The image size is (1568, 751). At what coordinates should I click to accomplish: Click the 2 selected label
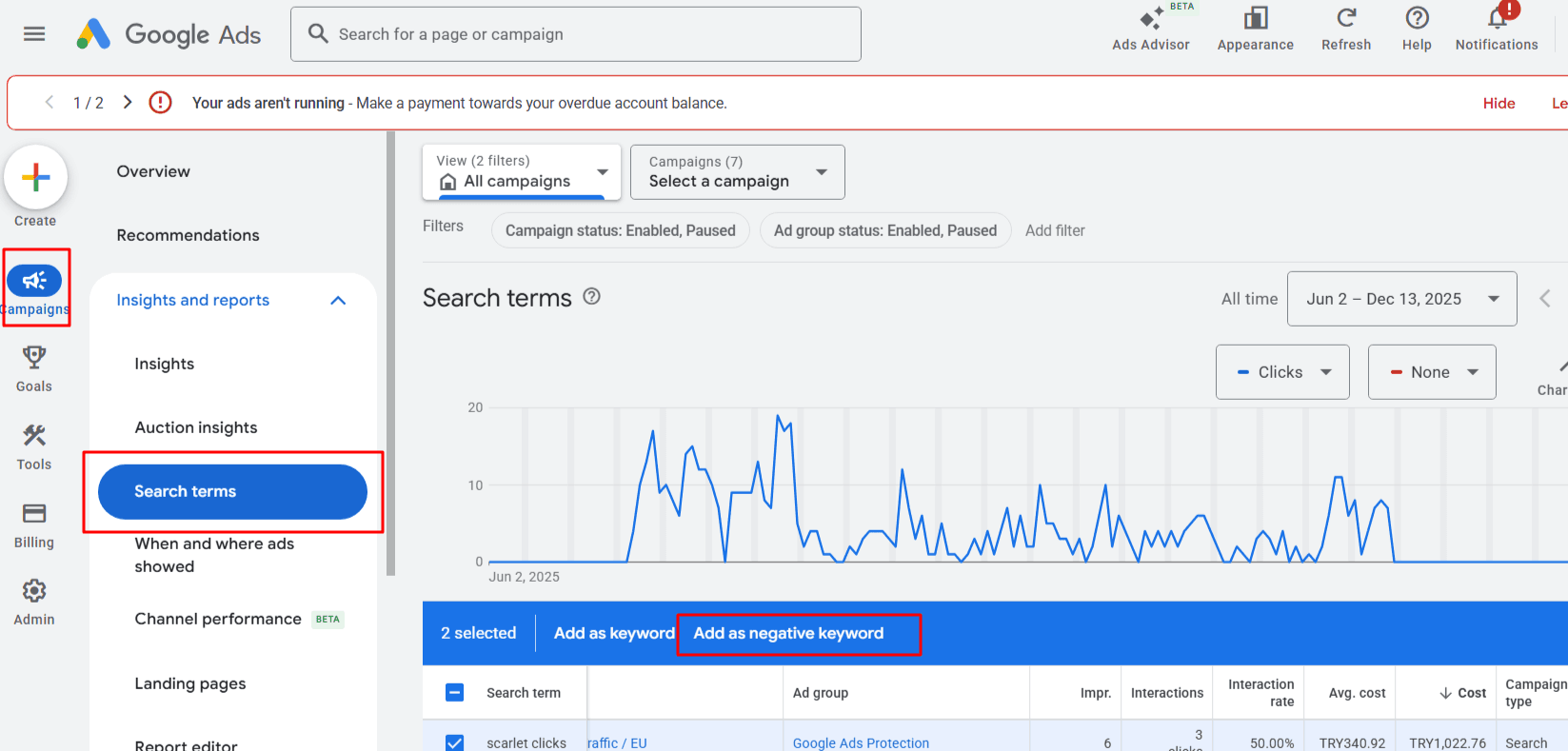479,633
